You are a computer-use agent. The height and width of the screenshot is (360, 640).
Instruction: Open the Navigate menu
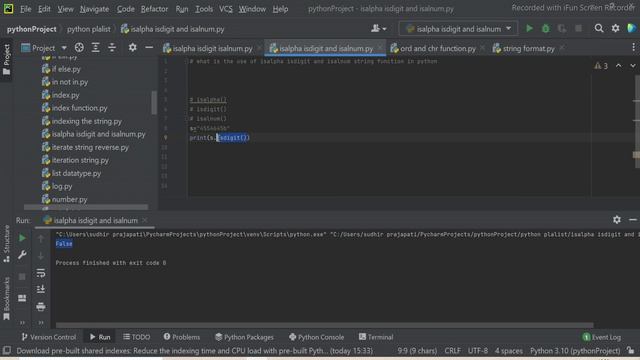(x=94, y=9)
